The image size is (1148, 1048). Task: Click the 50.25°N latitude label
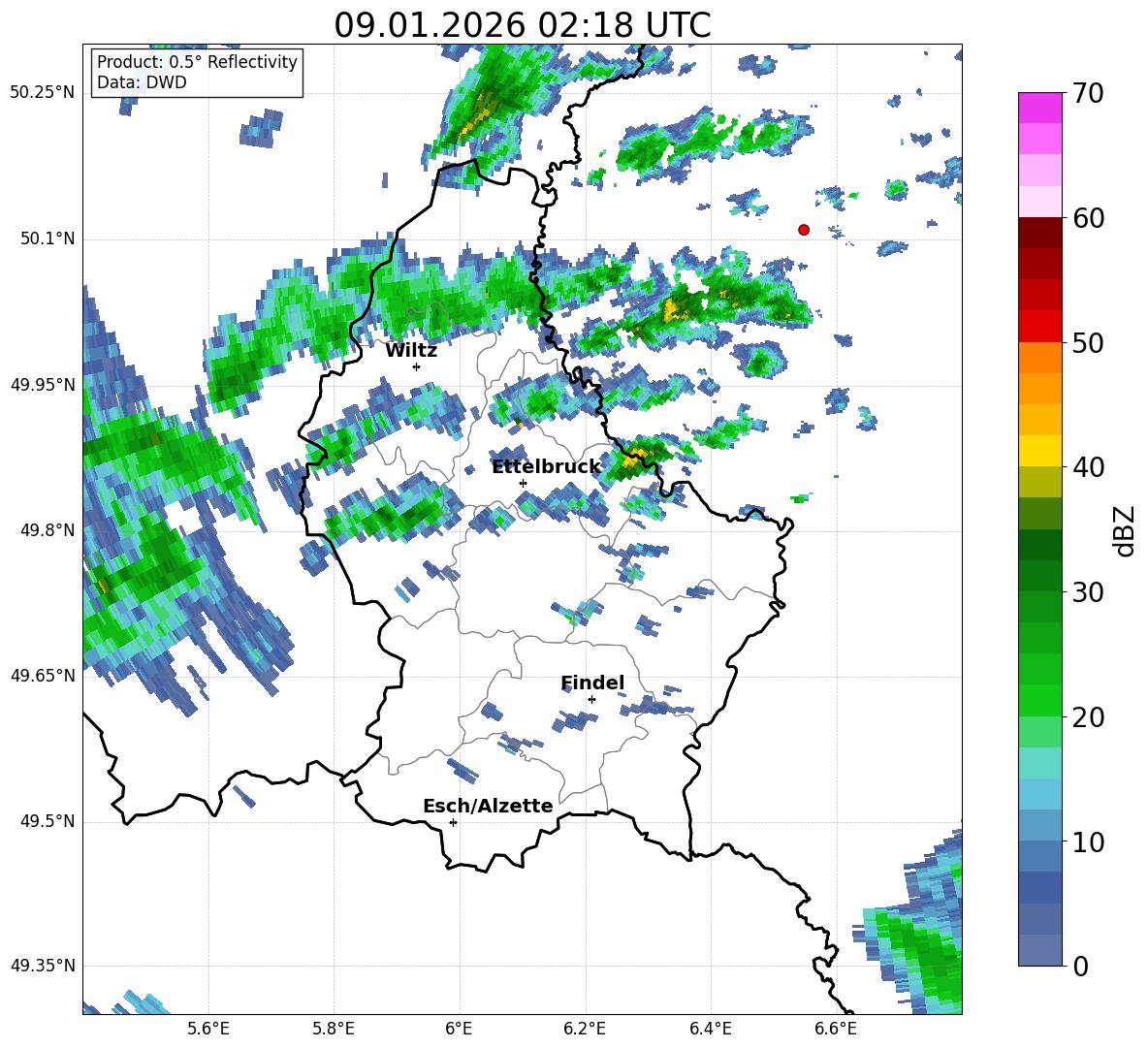pos(42,93)
